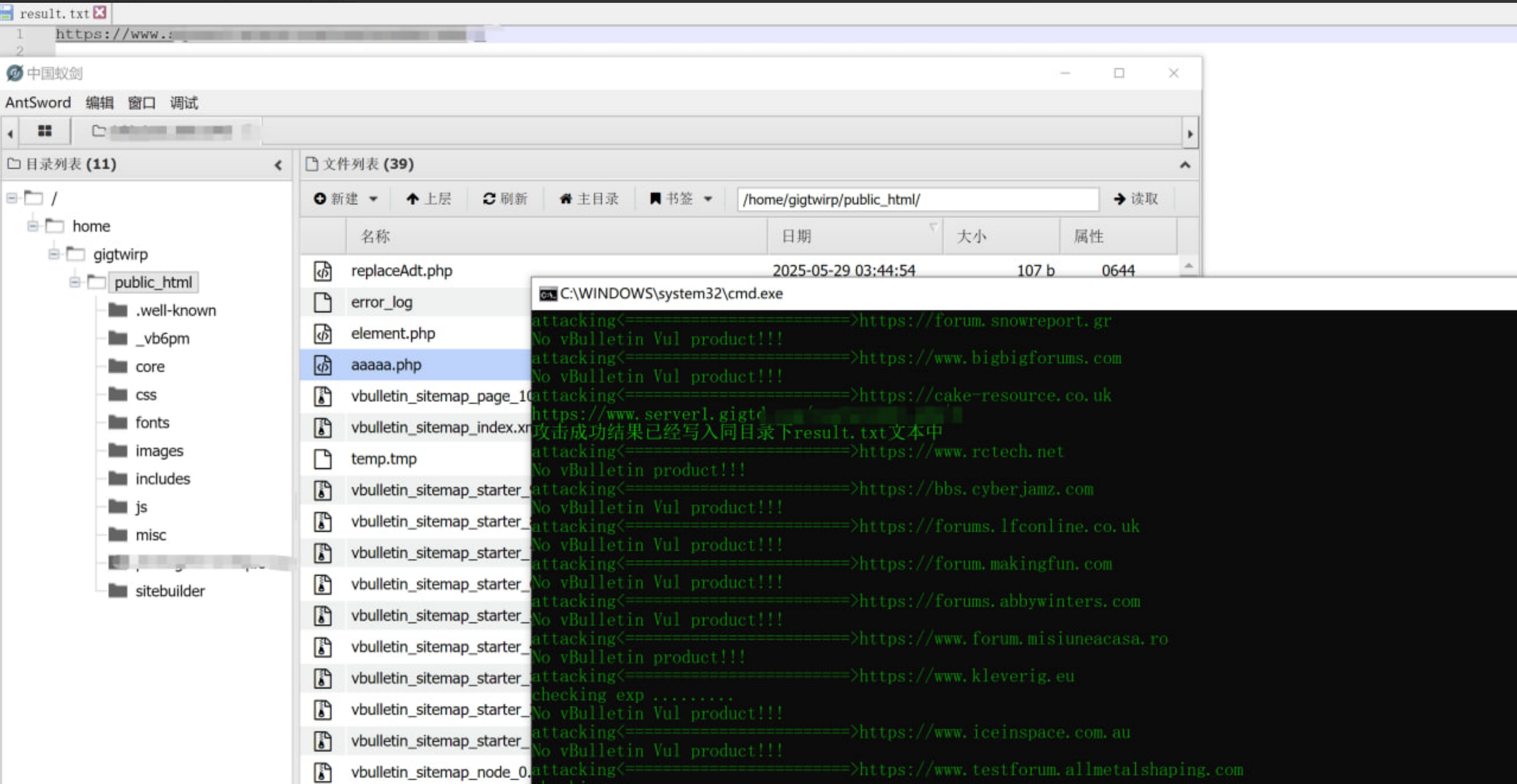Click the path input field
The width and height of the screenshot is (1517, 784).
[917, 199]
